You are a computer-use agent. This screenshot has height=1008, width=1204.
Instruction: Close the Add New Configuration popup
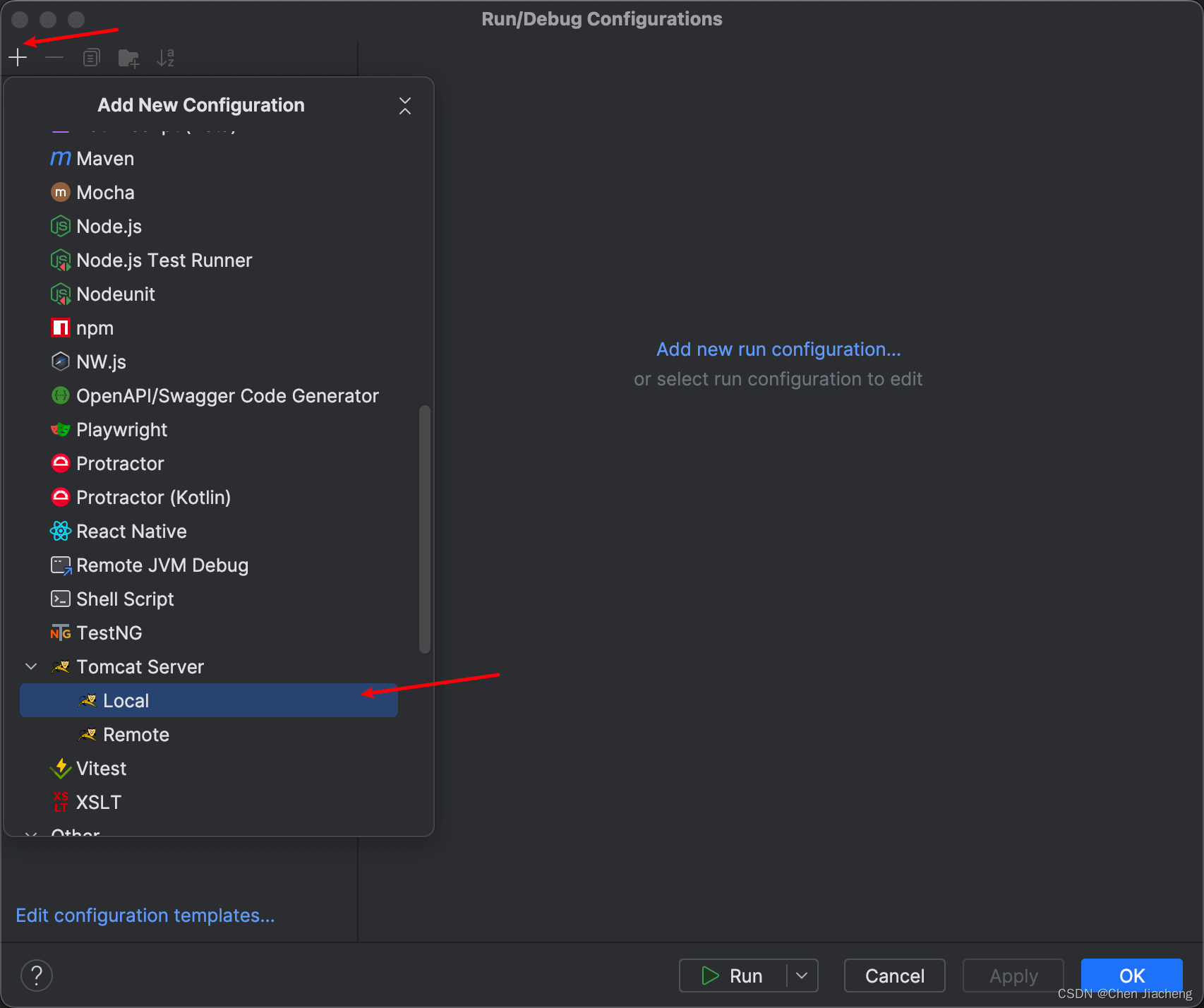405,106
